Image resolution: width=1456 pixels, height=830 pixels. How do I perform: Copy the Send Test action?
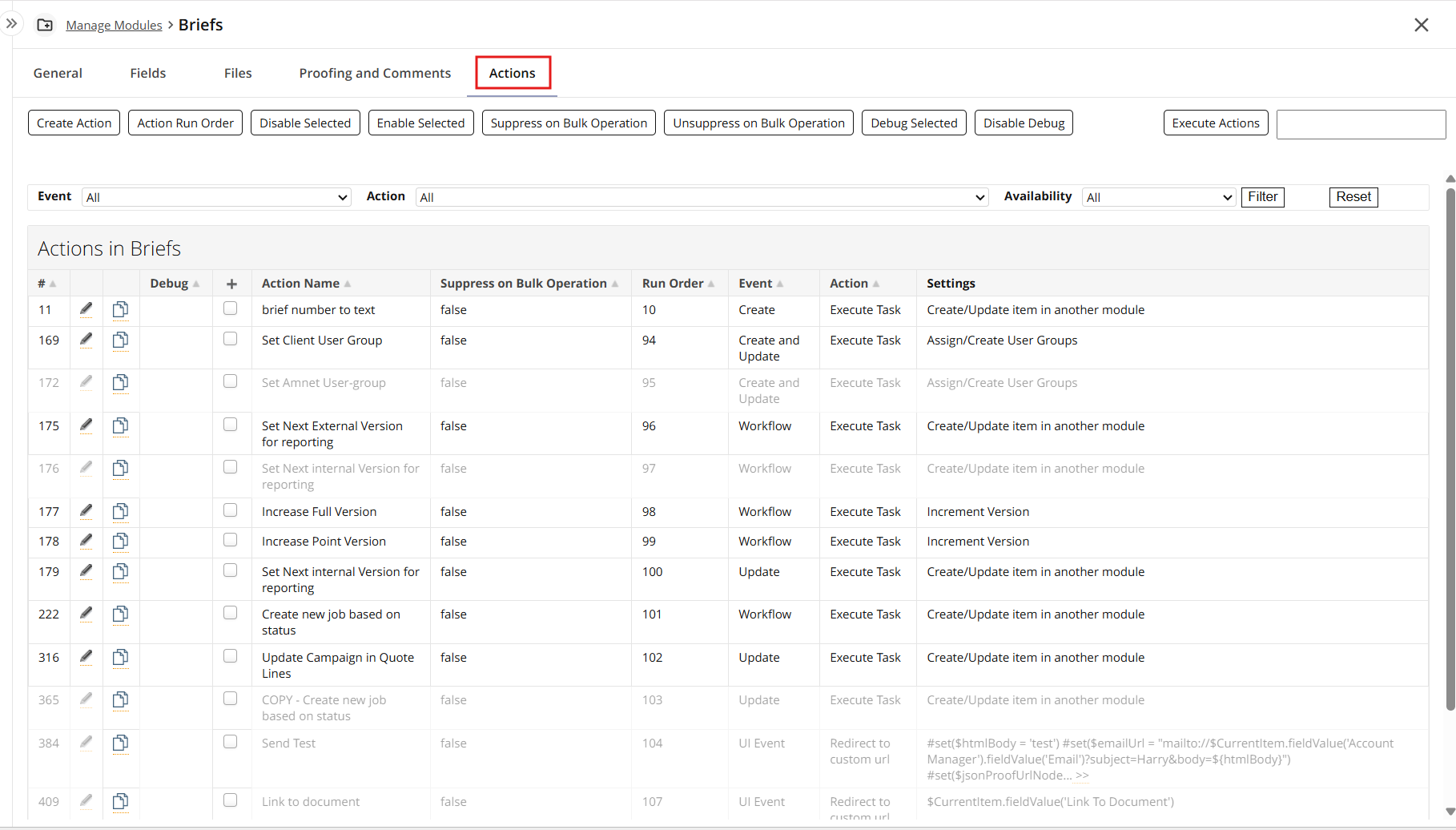(120, 743)
